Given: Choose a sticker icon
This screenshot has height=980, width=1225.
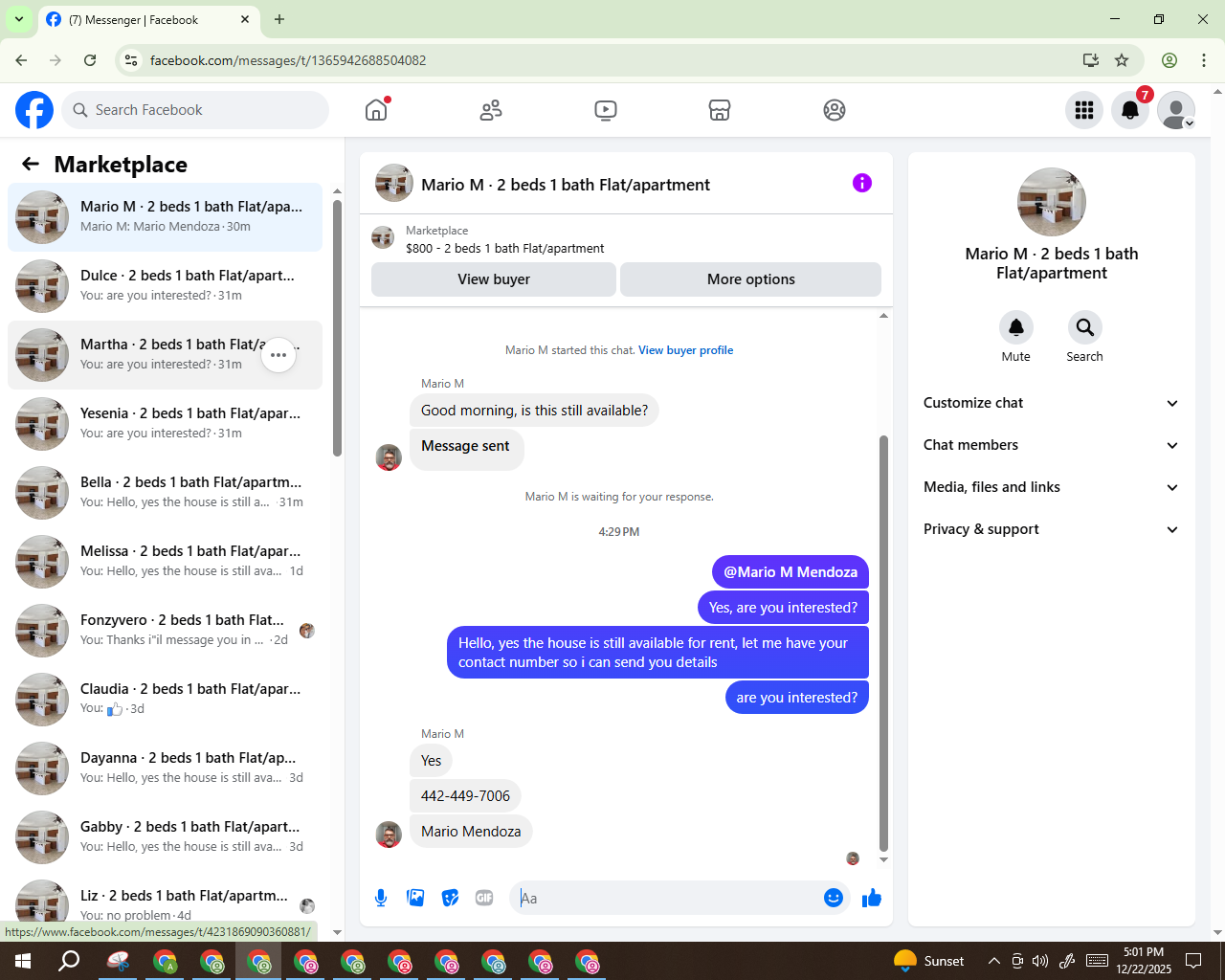Looking at the screenshot, I should tap(450, 898).
